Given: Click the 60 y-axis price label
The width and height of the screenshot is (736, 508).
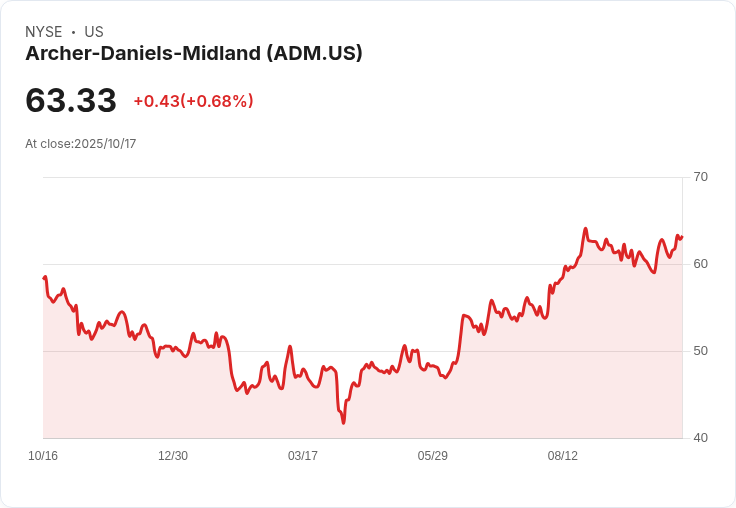Looking at the screenshot, I should pos(700,264).
